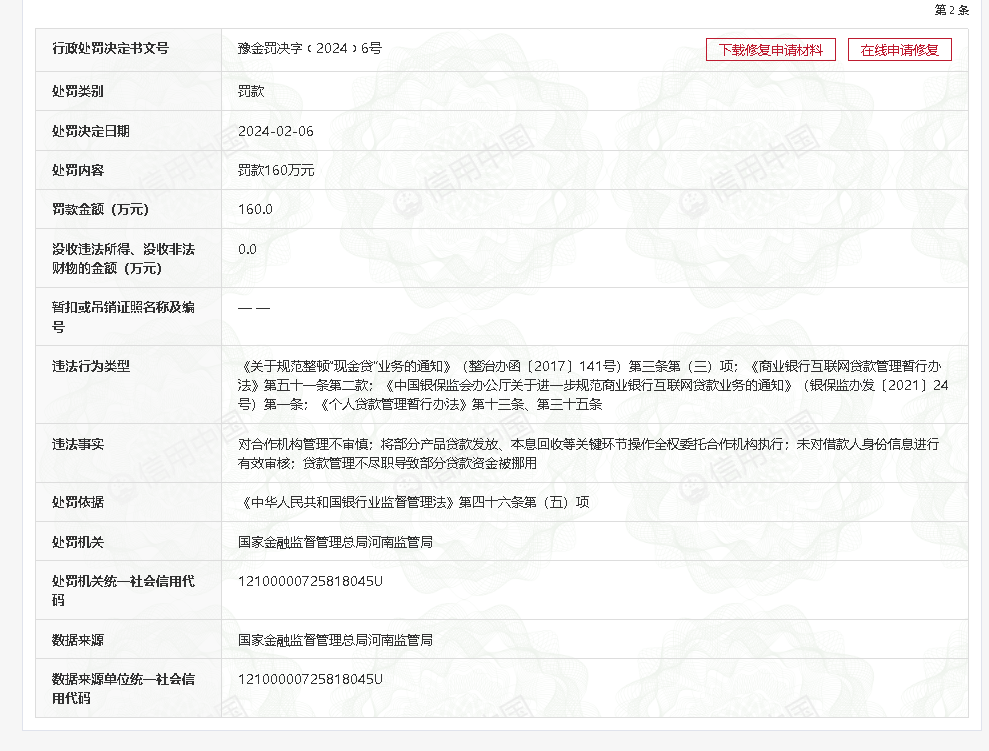The height and width of the screenshot is (751, 989).
Task: Select the 罚款160万元 penalty content text
Action: click(x=276, y=170)
